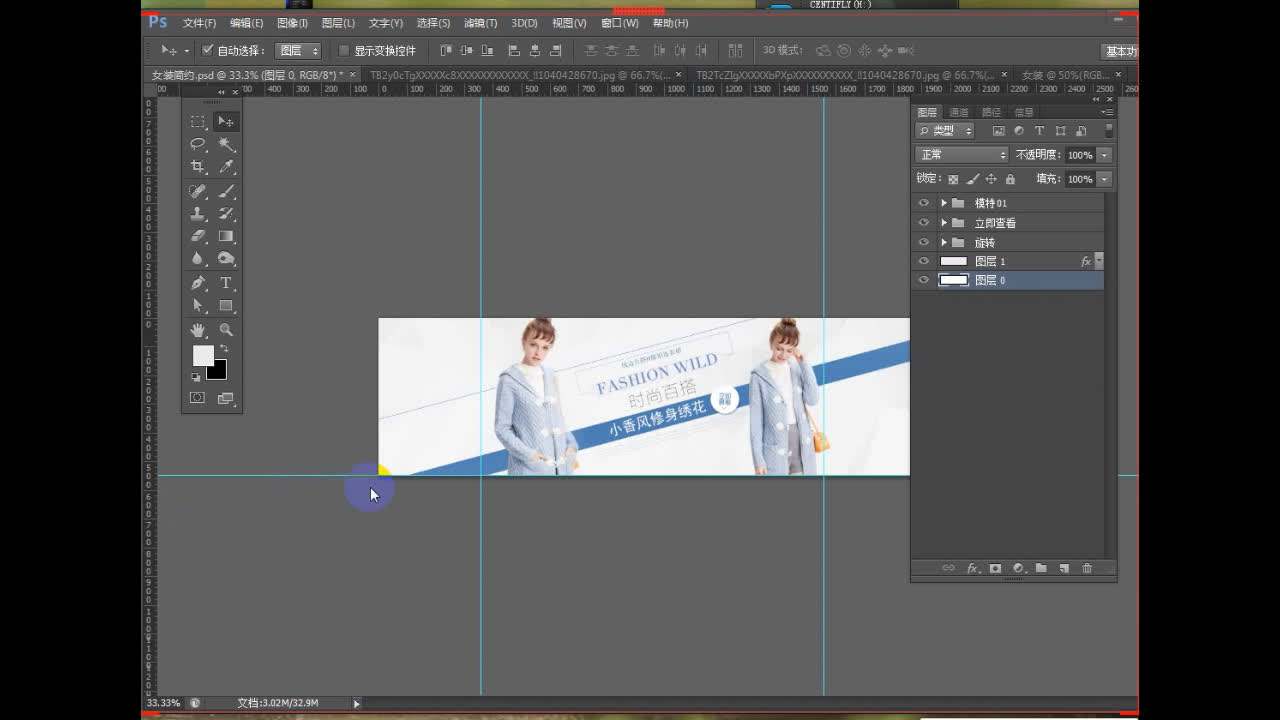
Task: Expand the 模特01 layer group
Action: tap(943, 203)
